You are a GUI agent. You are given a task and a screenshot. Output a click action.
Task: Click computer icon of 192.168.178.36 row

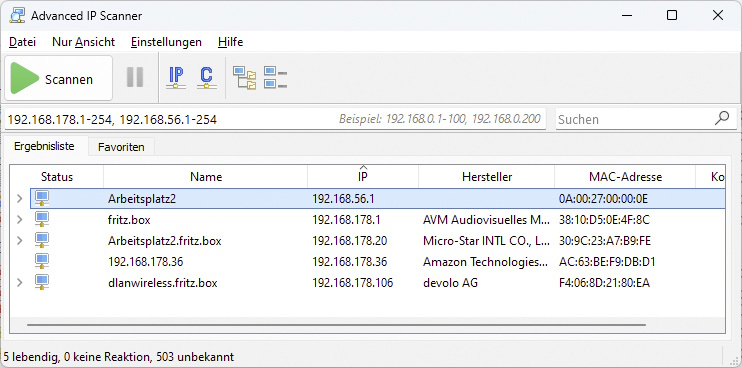(42, 262)
